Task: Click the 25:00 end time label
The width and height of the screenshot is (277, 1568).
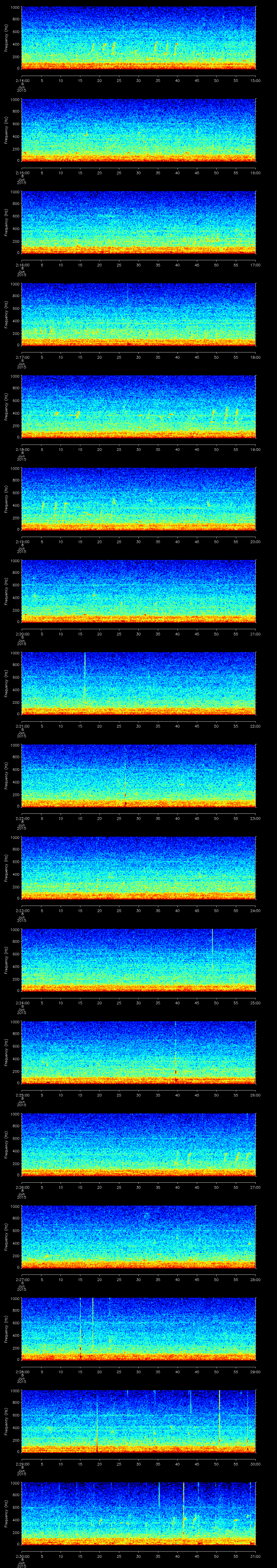Action: [256, 1003]
